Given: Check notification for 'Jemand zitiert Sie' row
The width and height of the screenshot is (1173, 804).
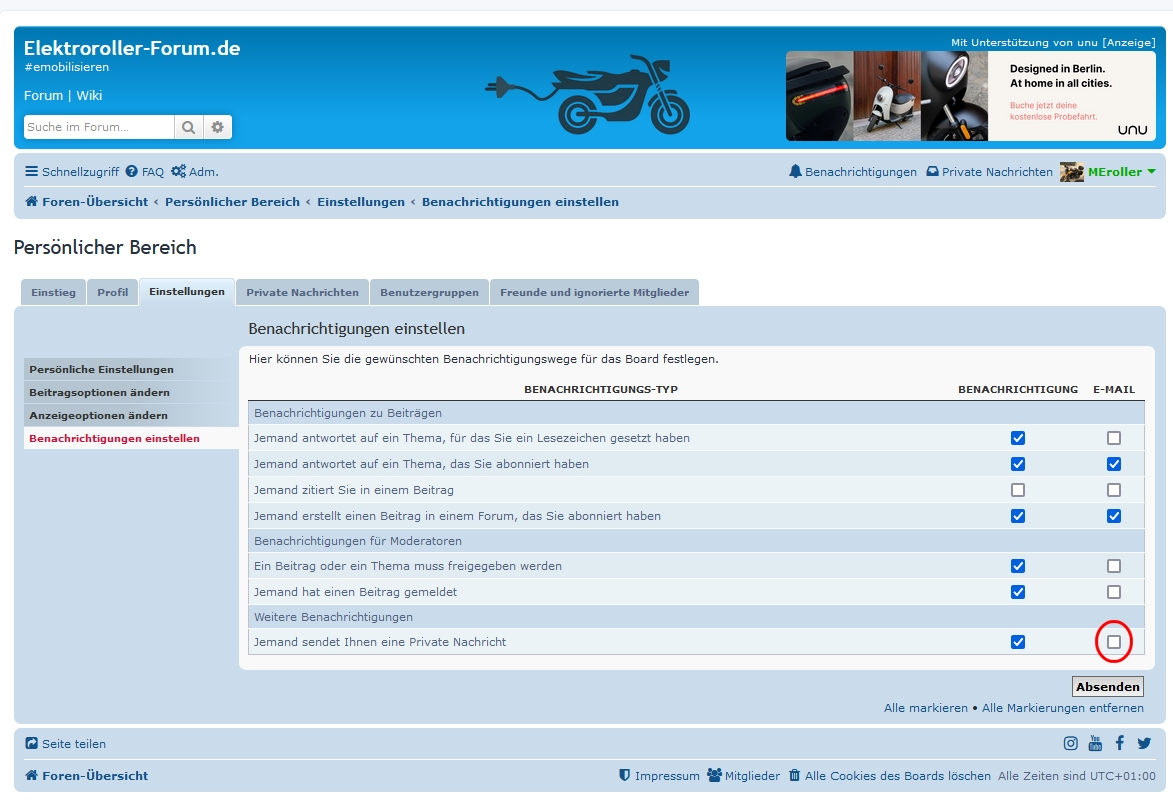Looking at the screenshot, I should pos(1018,490).
